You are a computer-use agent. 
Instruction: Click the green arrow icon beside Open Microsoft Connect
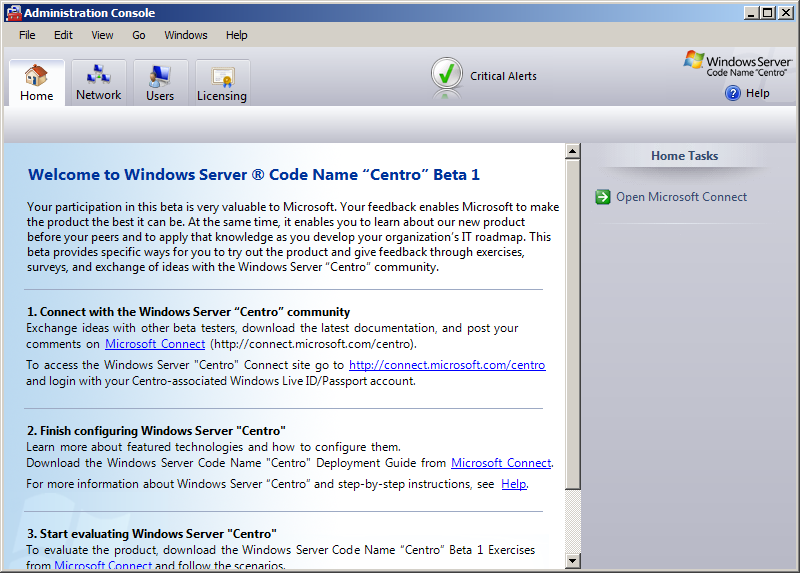click(603, 197)
